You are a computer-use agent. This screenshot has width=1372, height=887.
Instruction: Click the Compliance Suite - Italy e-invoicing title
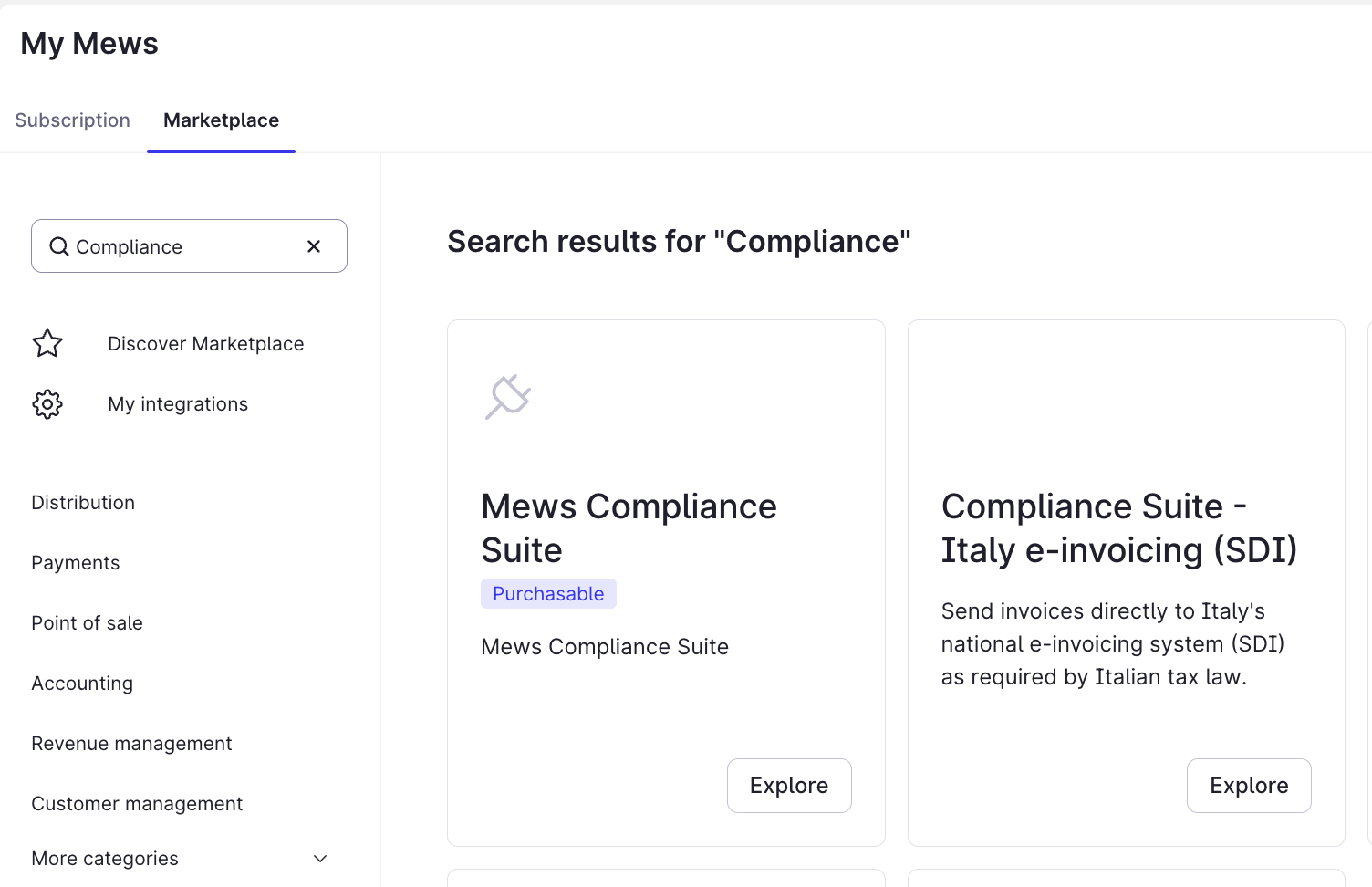[x=1119, y=528]
